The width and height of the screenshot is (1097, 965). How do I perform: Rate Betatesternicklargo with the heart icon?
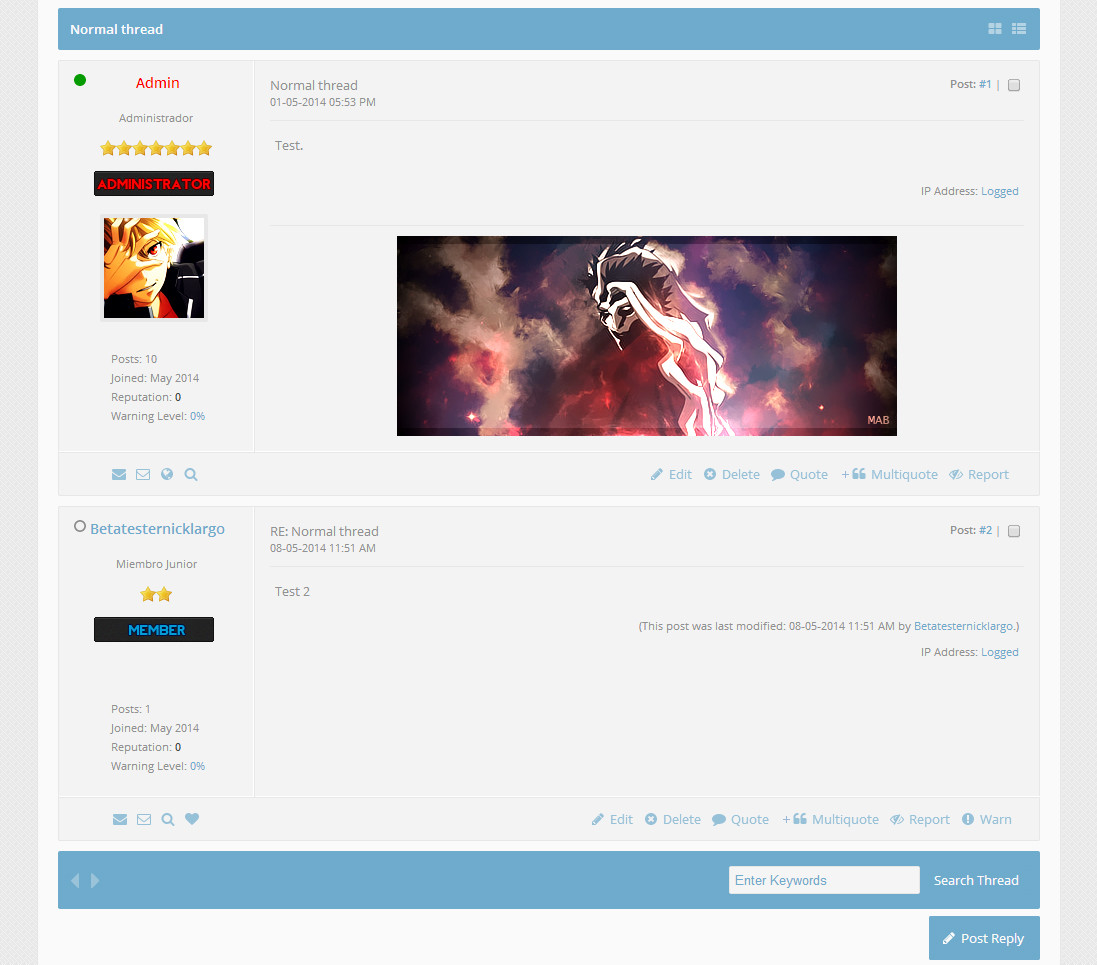192,819
